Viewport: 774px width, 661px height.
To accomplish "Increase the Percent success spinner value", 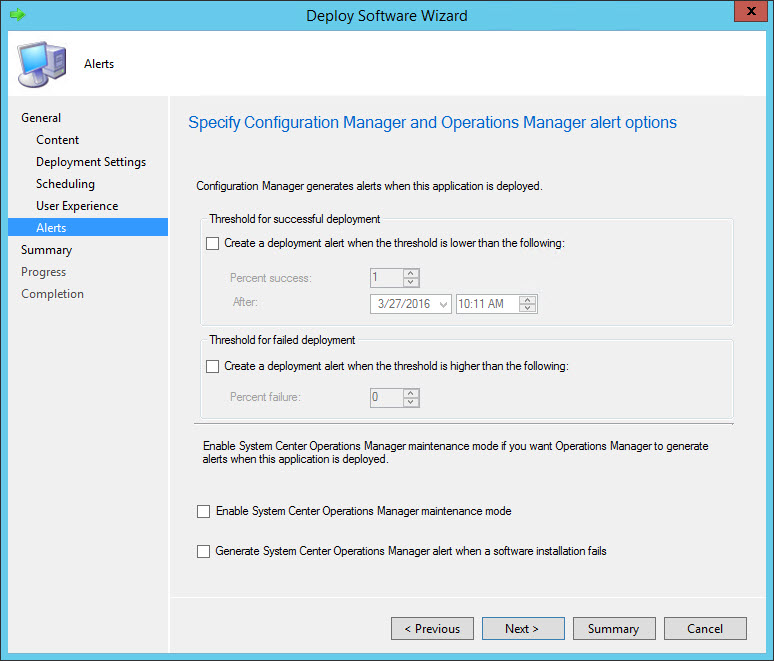I will click(x=411, y=273).
